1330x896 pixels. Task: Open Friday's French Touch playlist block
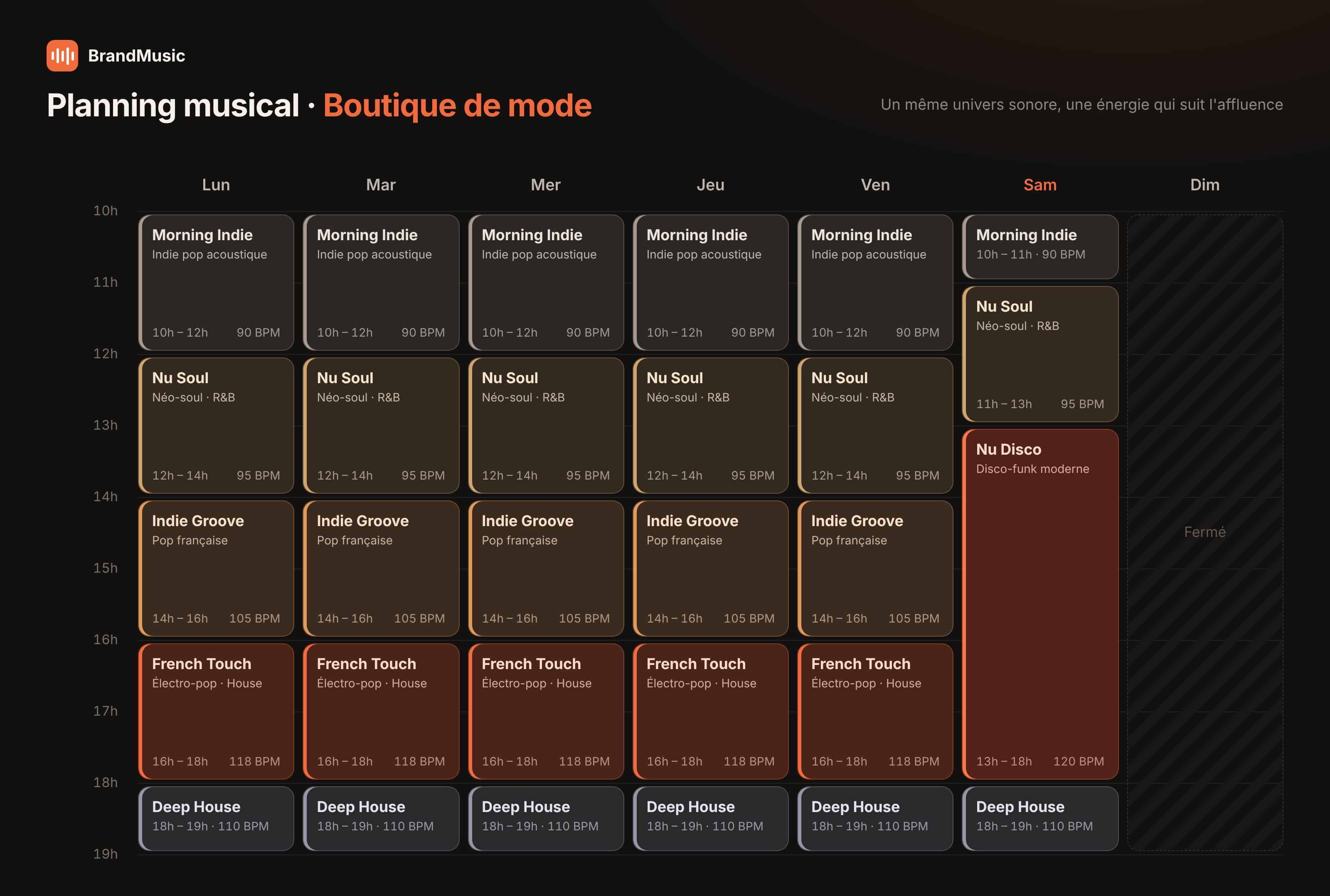pos(875,711)
